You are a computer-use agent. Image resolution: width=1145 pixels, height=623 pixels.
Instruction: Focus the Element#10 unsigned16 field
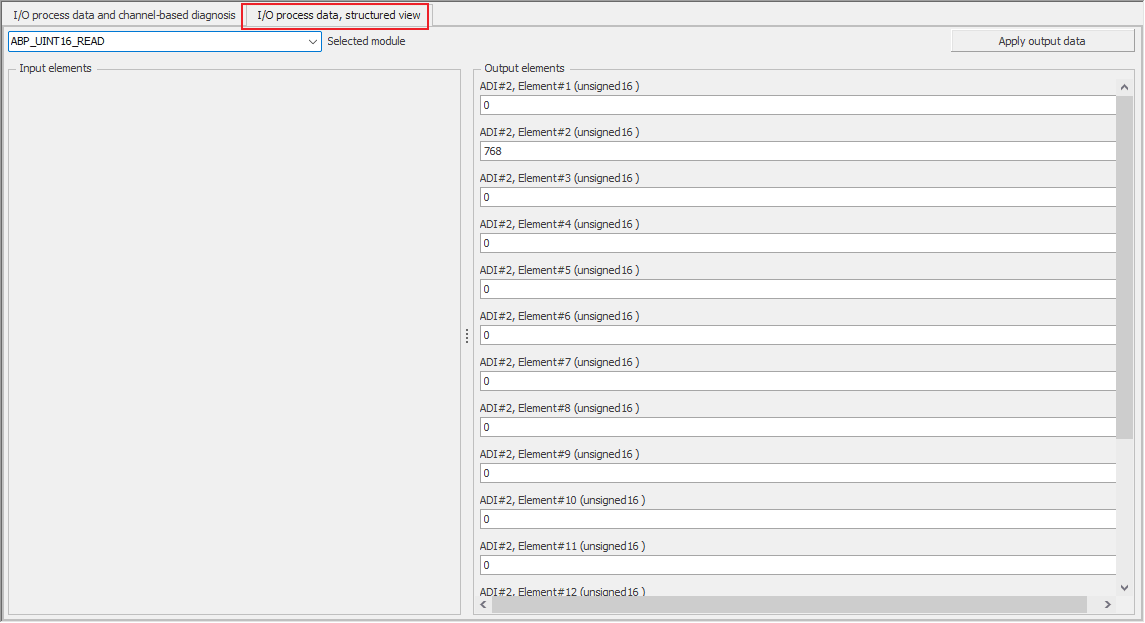pos(797,519)
